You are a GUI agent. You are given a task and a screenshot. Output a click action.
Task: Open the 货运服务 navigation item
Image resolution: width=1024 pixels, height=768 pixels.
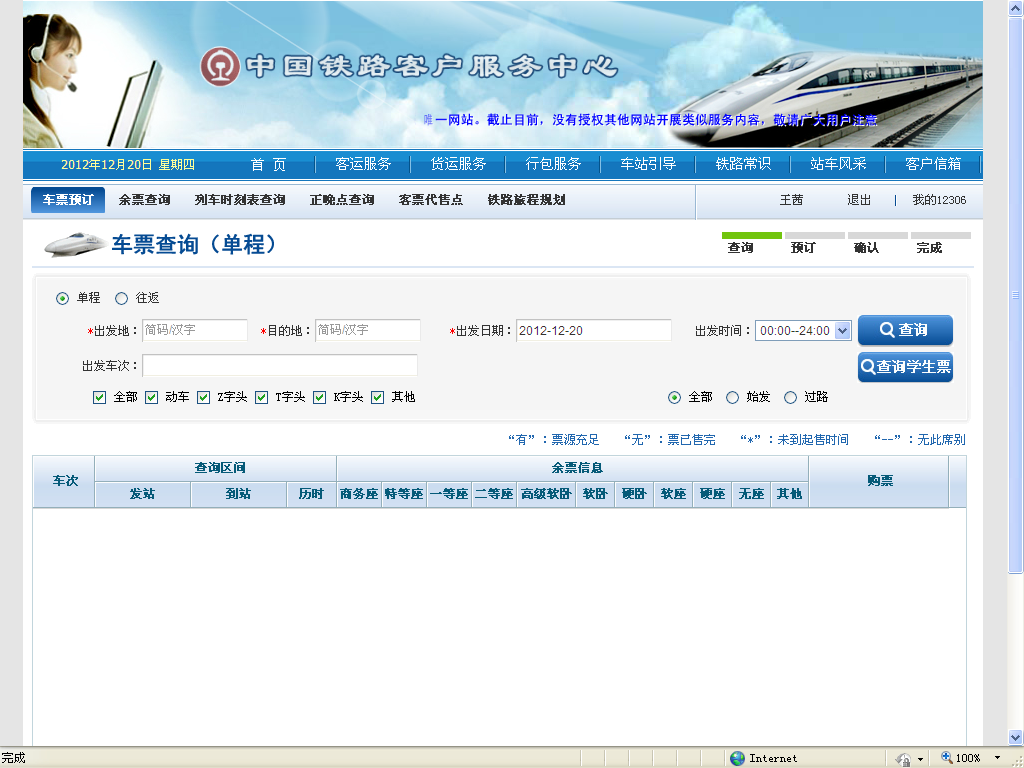click(458, 164)
